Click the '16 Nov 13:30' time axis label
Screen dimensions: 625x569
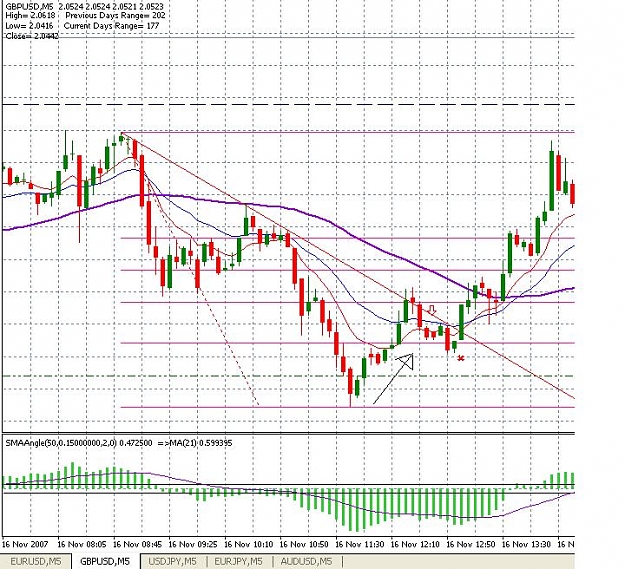[x=526, y=544]
